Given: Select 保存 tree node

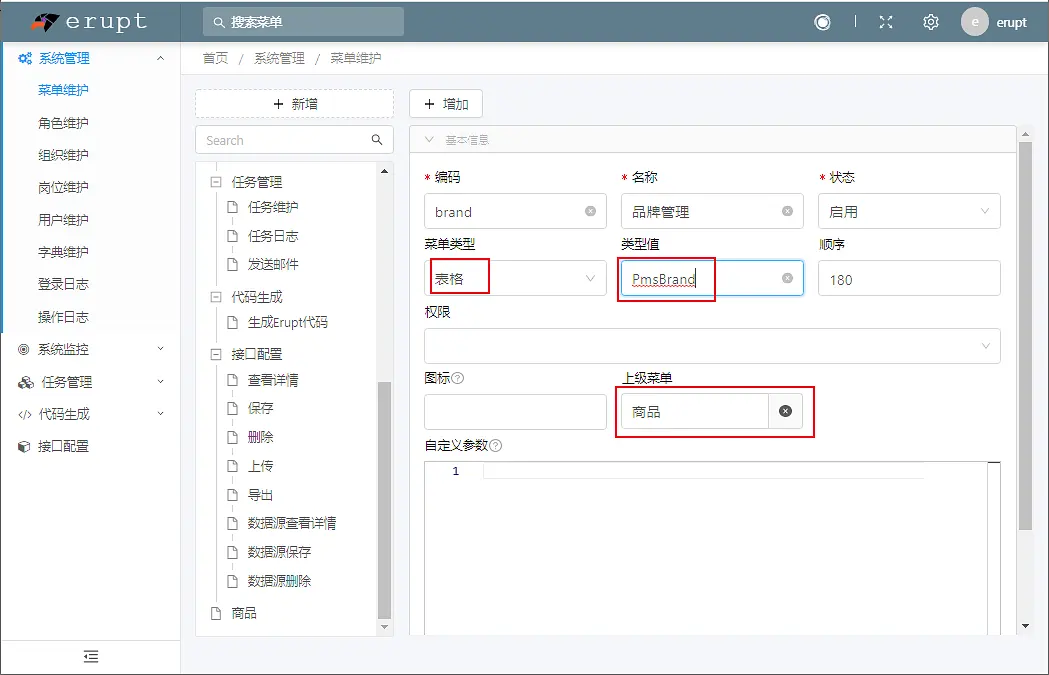Looking at the screenshot, I should point(260,408).
